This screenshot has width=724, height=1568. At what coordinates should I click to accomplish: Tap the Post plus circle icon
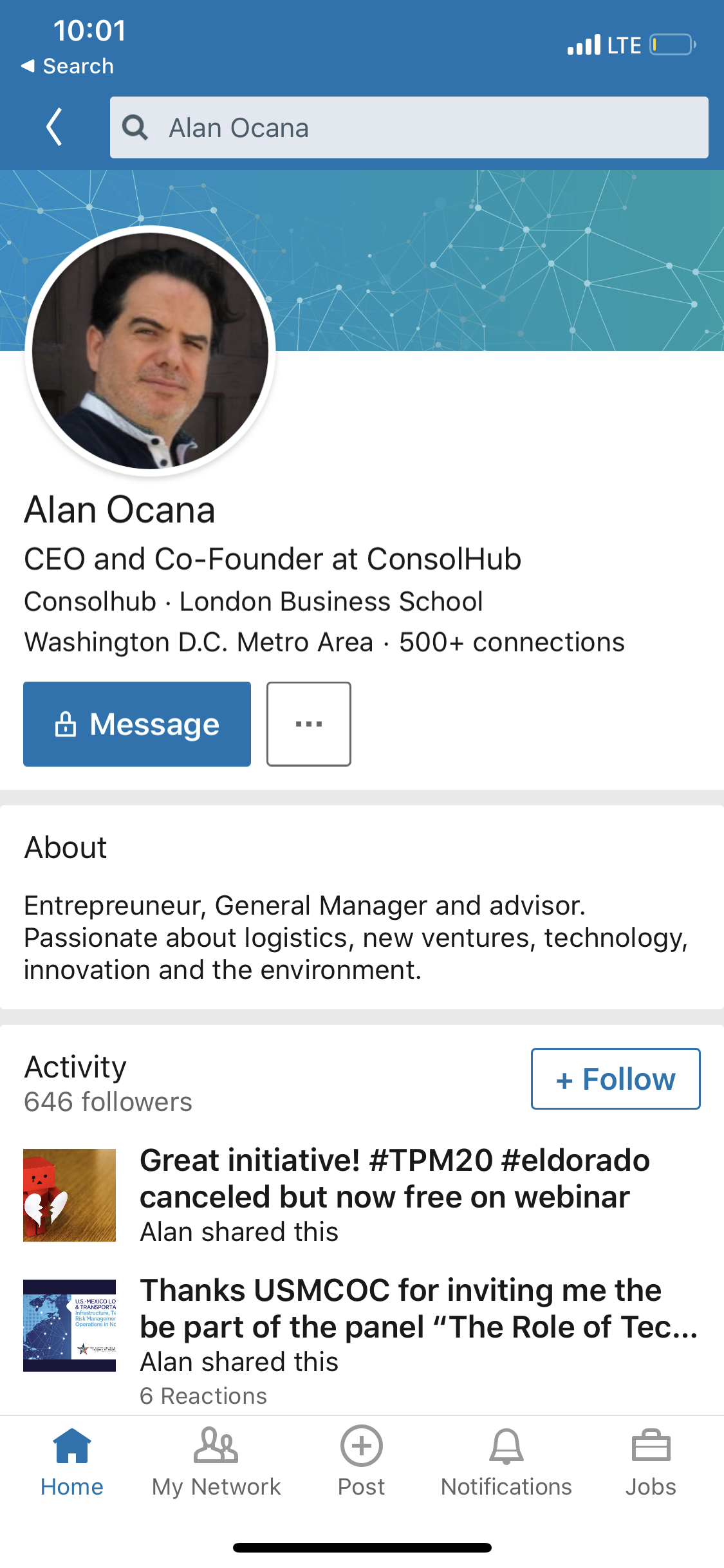pyautogui.click(x=362, y=1446)
